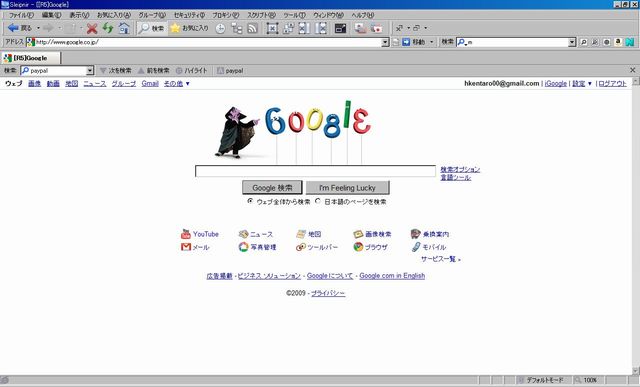Toggle the highlight option in find bar
This screenshot has width=640, height=387.
[x=191, y=71]
